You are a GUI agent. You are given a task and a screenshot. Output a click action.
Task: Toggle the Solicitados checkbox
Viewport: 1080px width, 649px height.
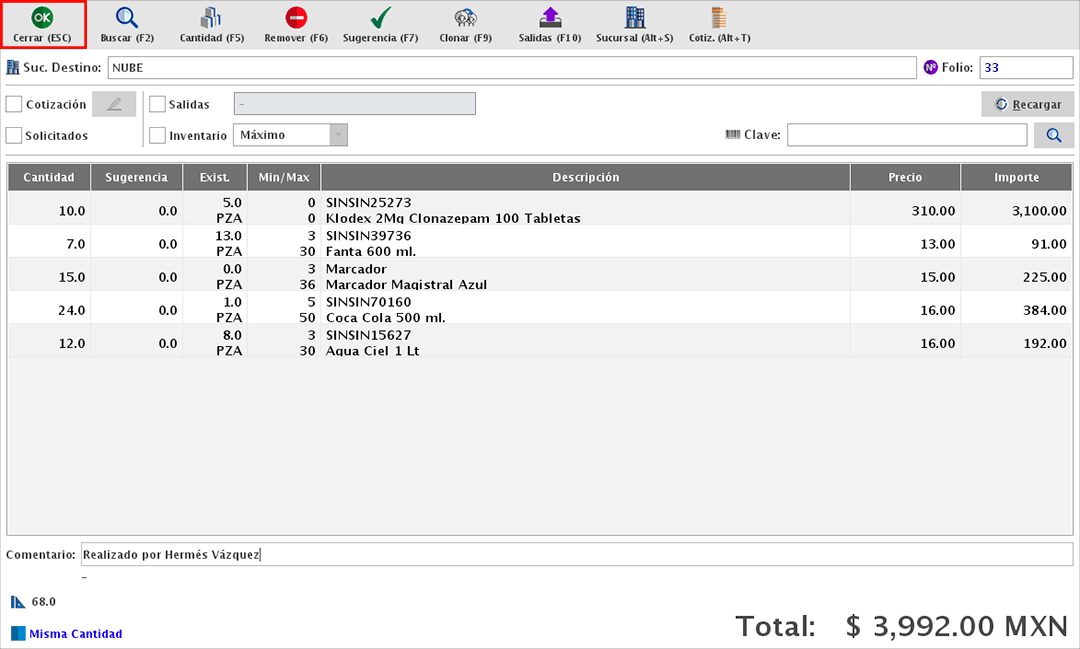pos(14,135)
